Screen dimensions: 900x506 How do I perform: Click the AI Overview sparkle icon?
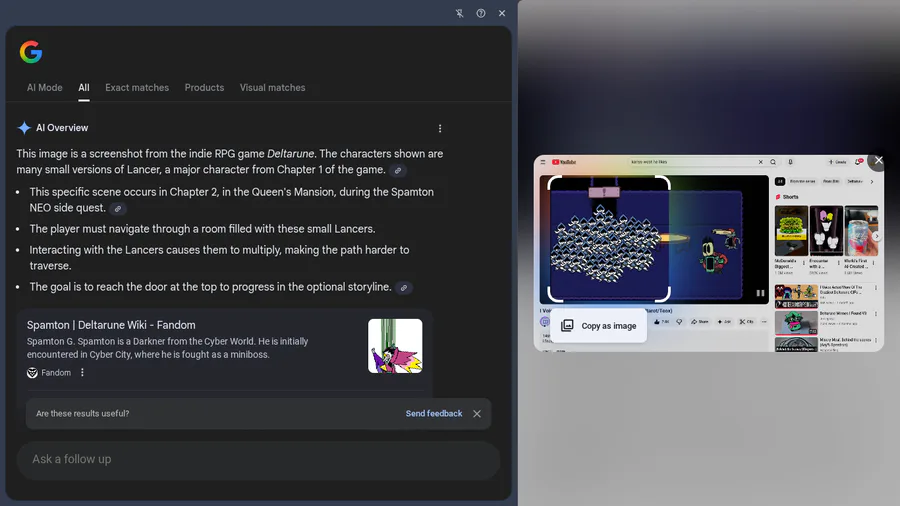coord(24,128)
